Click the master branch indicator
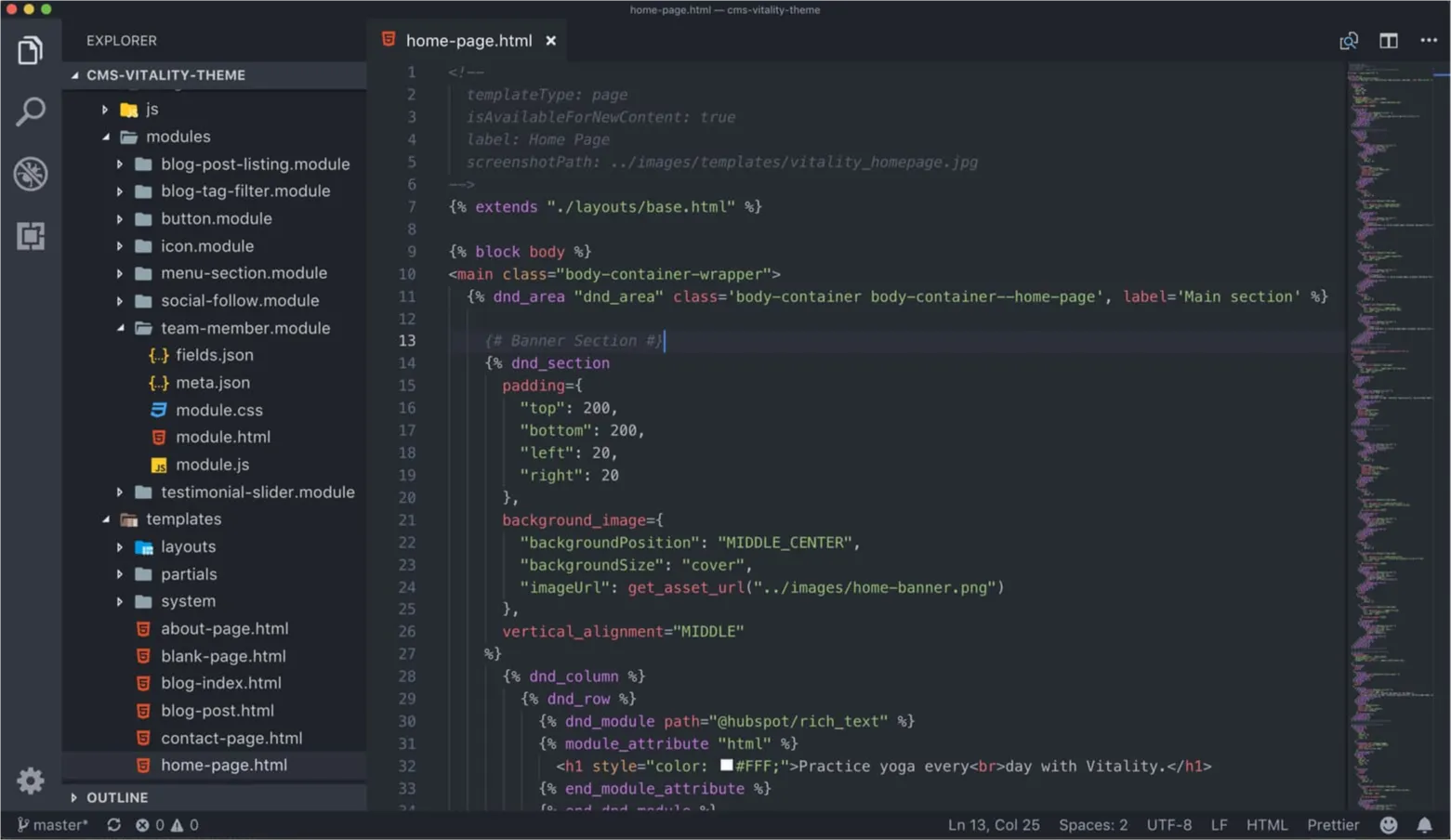 tap(53, 825)
